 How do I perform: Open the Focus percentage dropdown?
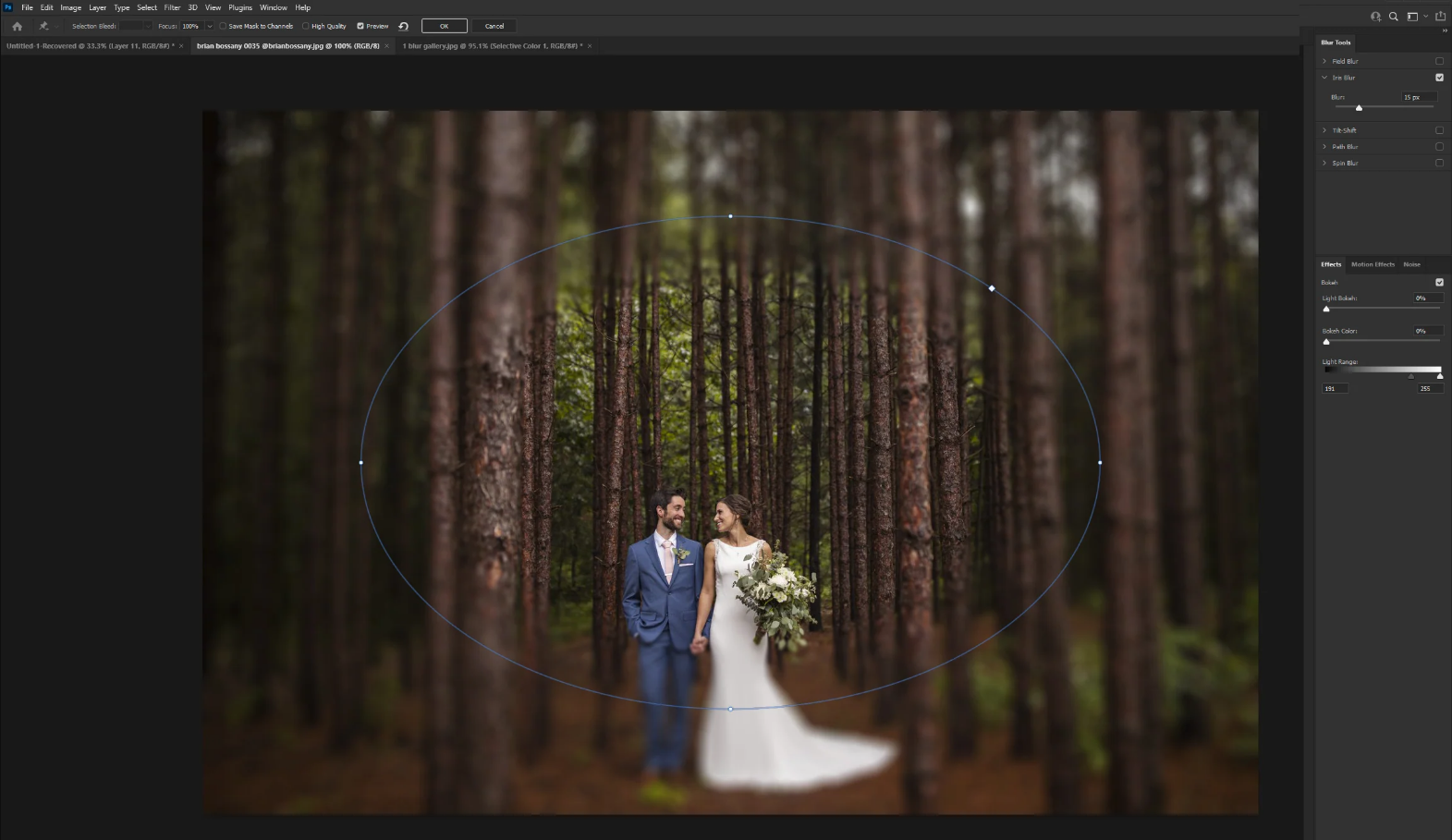210,27
